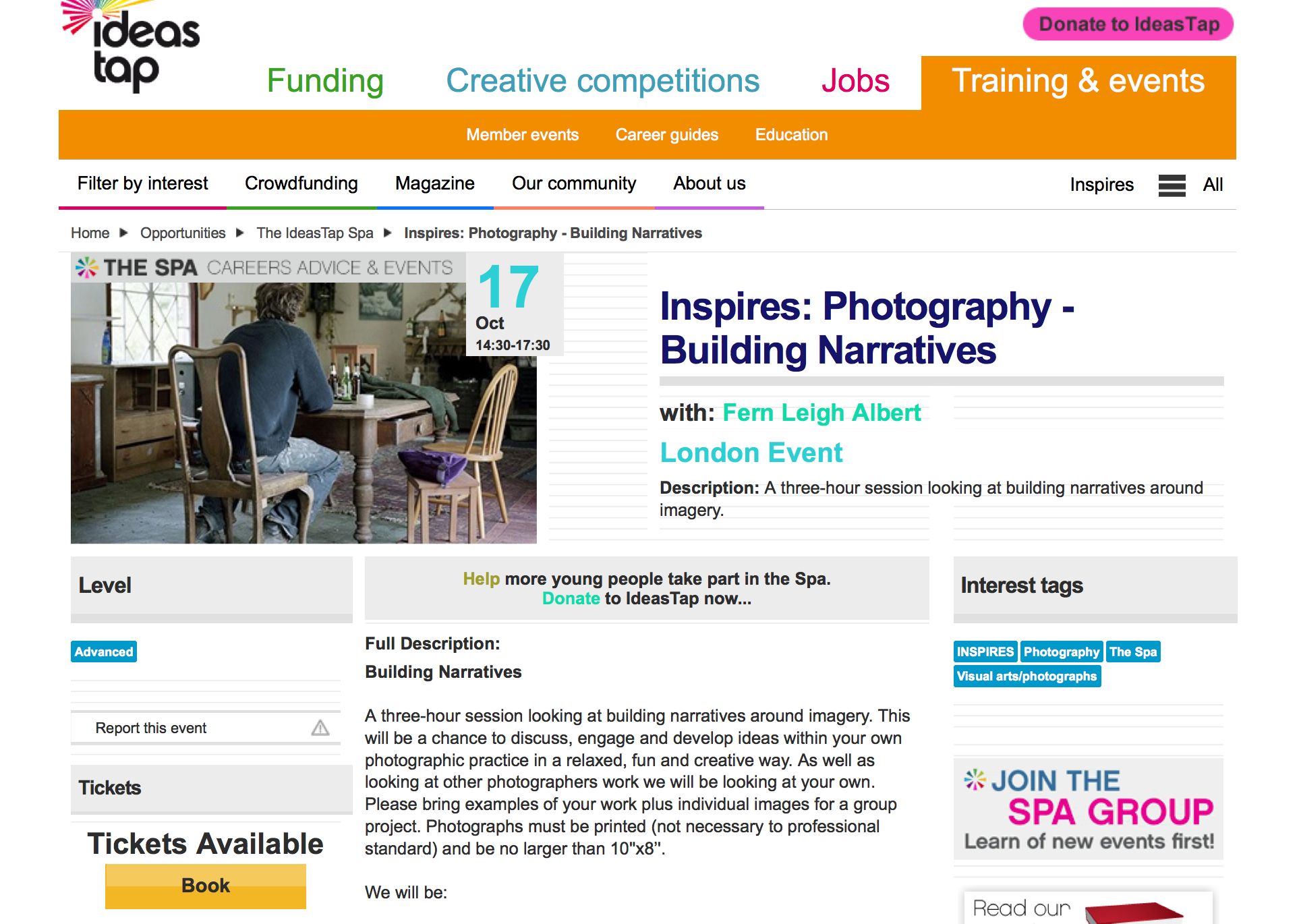Click the warning triangle icon on Report this event
Viewport: 1299px width, 924px height.
coord(320,728)
